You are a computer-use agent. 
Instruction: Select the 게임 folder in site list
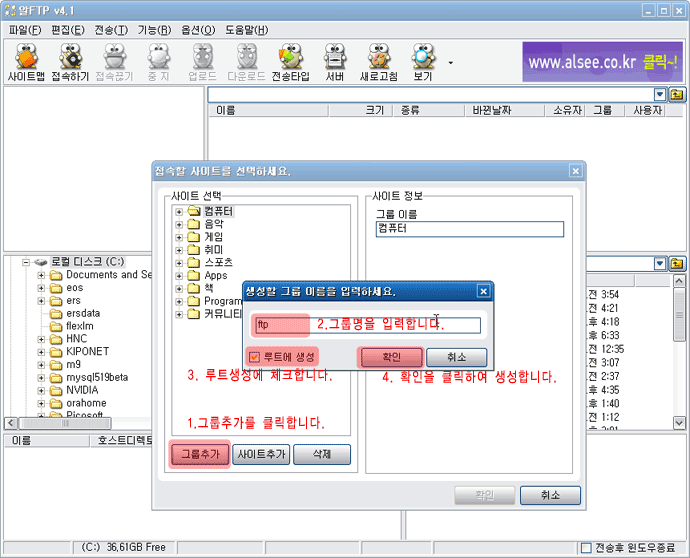214,238
